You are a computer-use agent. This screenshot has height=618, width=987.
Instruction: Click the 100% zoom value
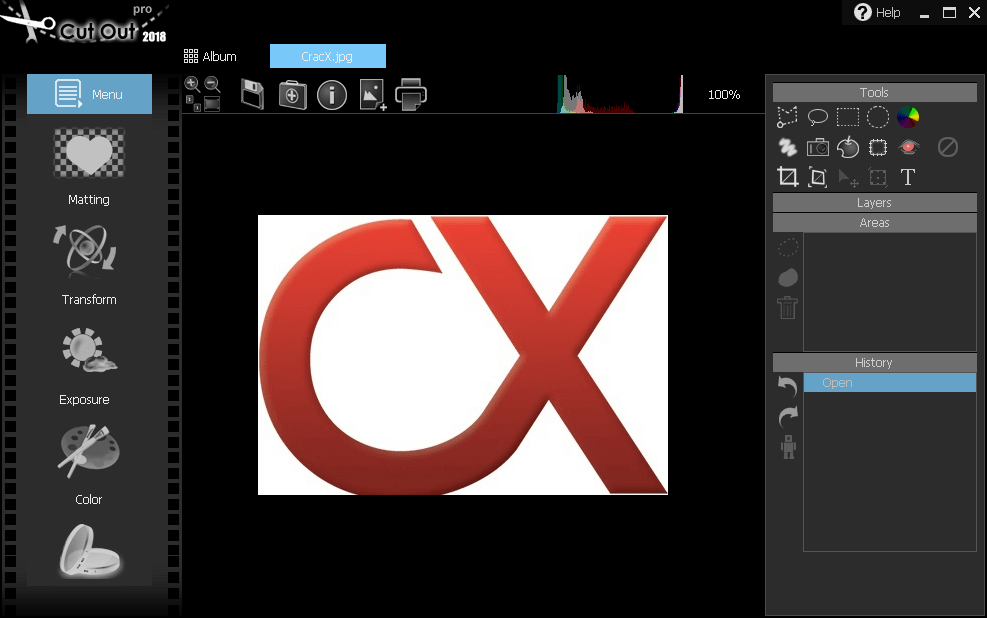pos(724,94)
